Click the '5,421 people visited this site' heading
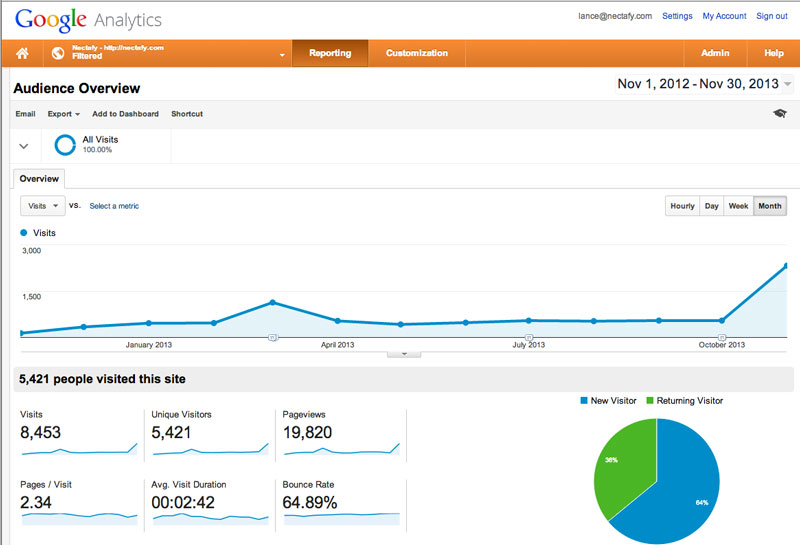The image size is (800, 545). (102, 379)
